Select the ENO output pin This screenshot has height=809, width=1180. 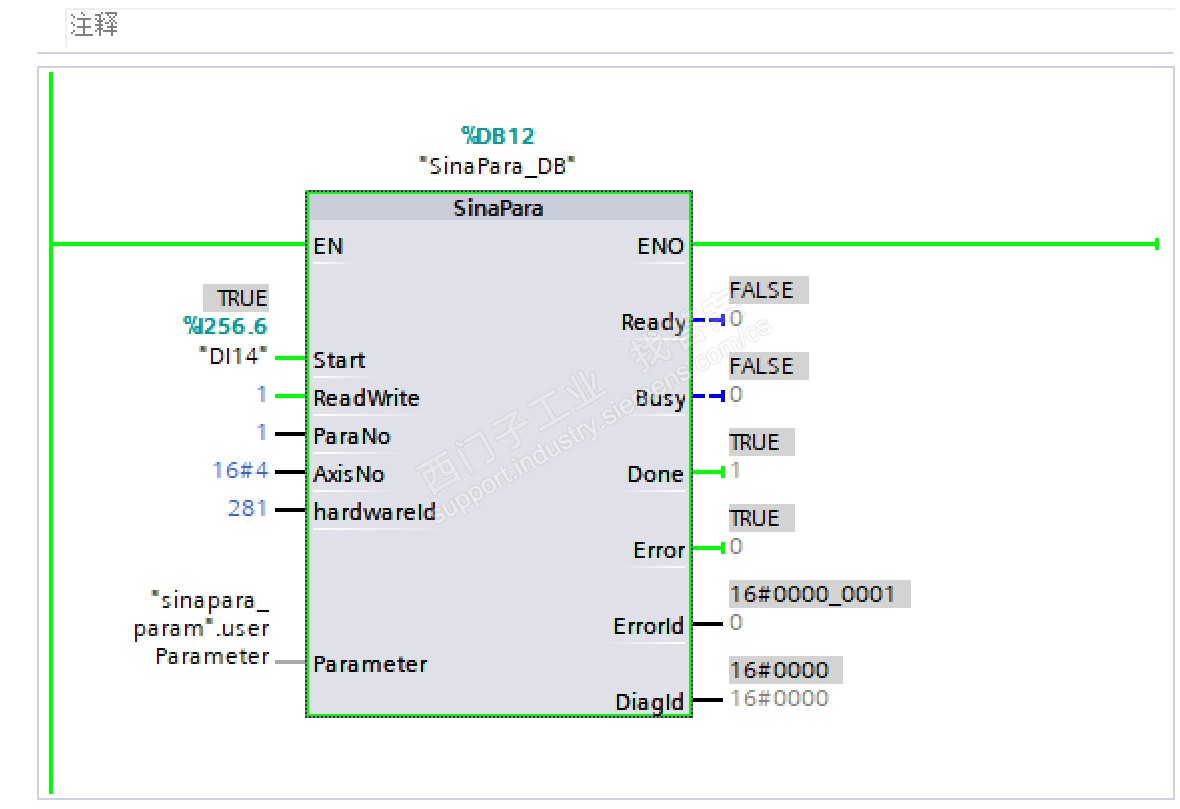tap(660, 246)
